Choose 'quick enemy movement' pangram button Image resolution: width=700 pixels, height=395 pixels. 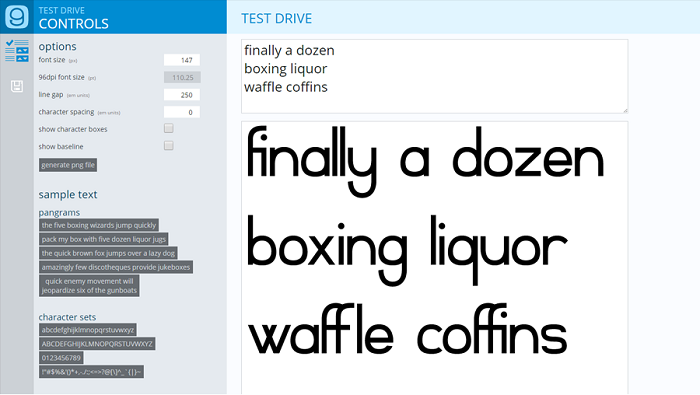[x=89, y=286]
